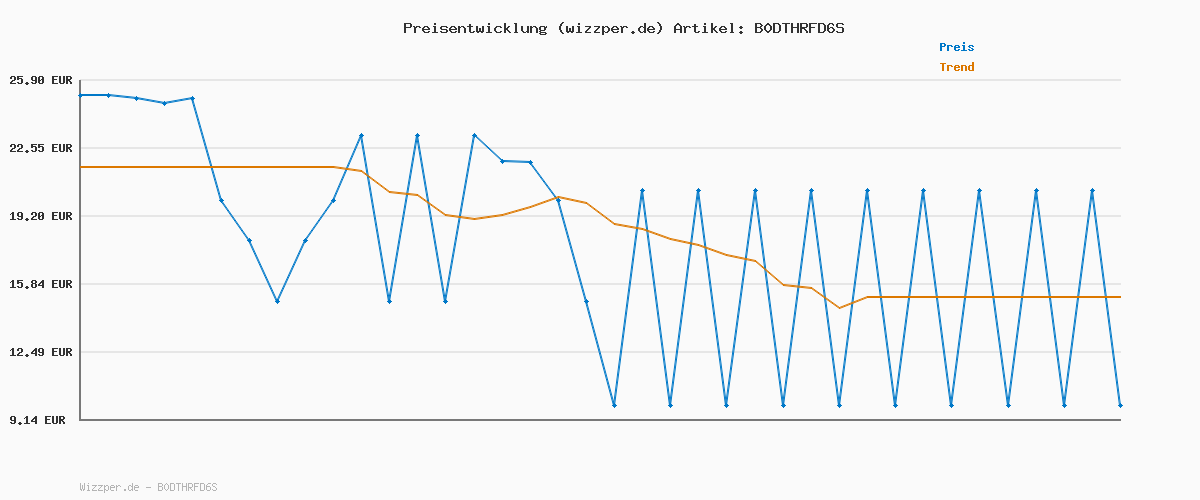The image size is (1200, 500).
Task: Select first price point reaching the chart minimum
Action: 614,405
